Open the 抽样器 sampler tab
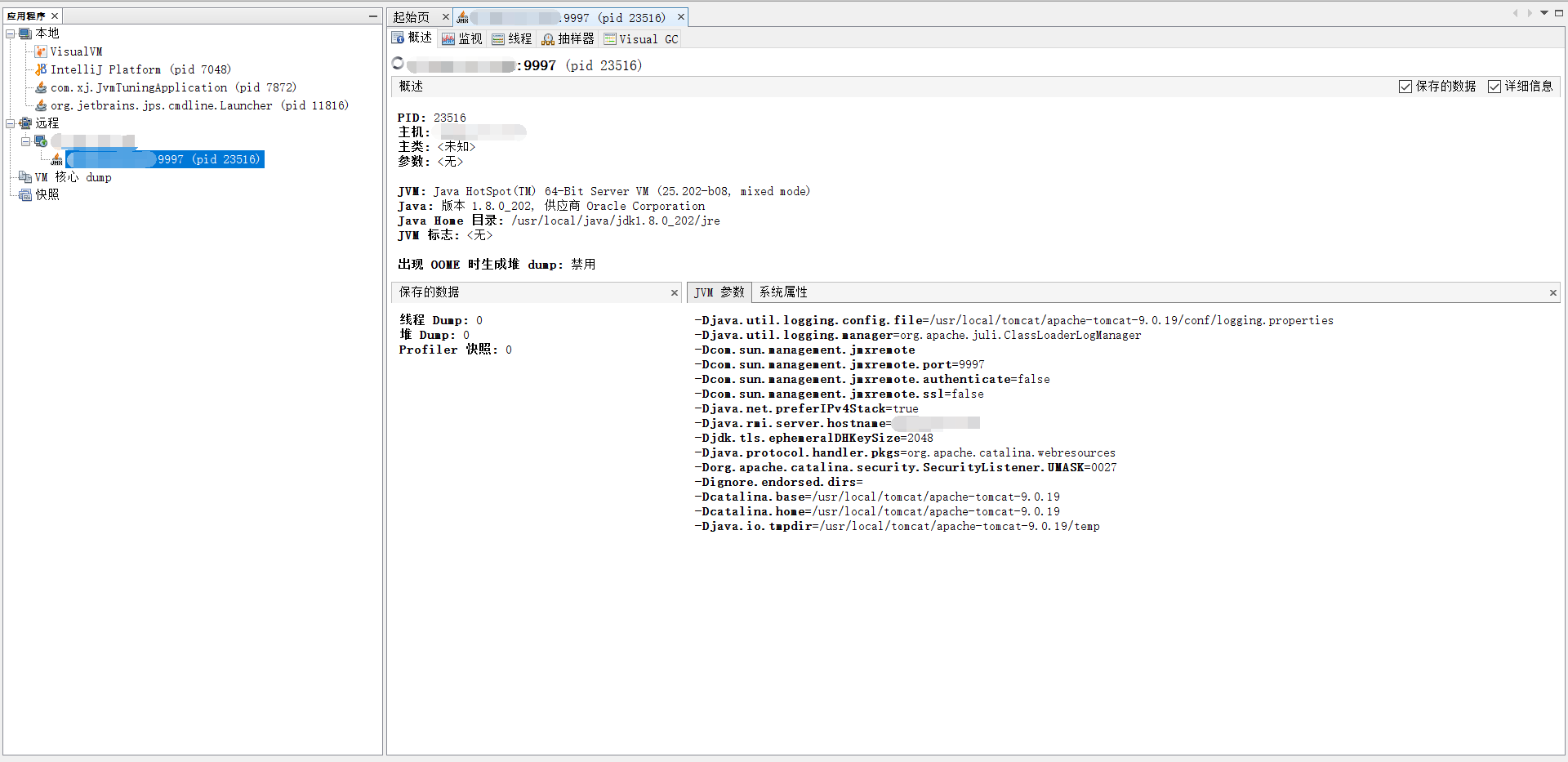Viewport: 1568px width, 762px height. click(x=568, y=39)
